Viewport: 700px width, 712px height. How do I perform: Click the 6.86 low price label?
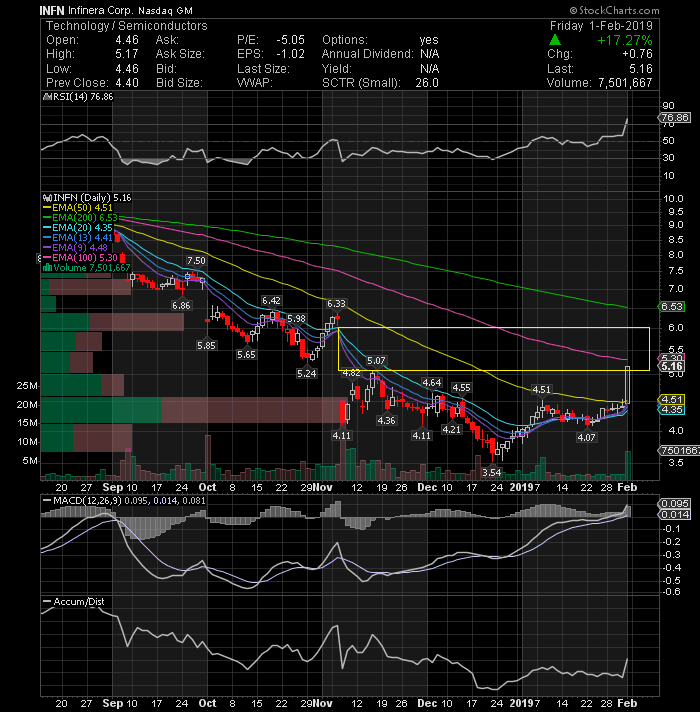pyautogui.click(x=181, y=306)
